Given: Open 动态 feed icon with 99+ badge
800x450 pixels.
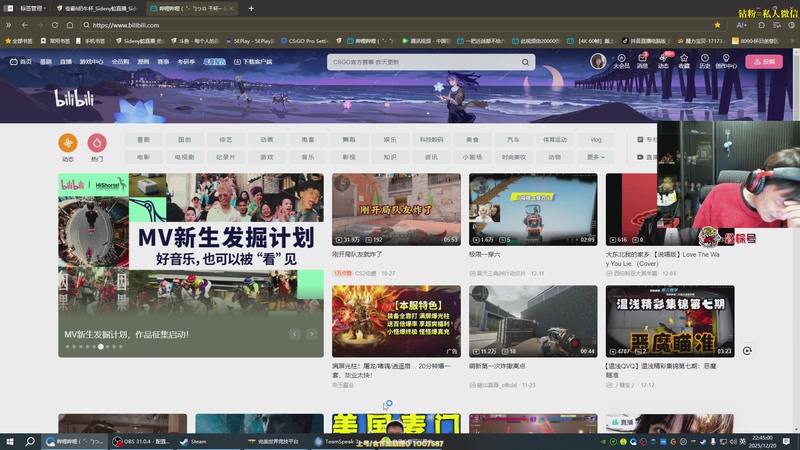Looking at the screenshot, I should pos(663,61).
